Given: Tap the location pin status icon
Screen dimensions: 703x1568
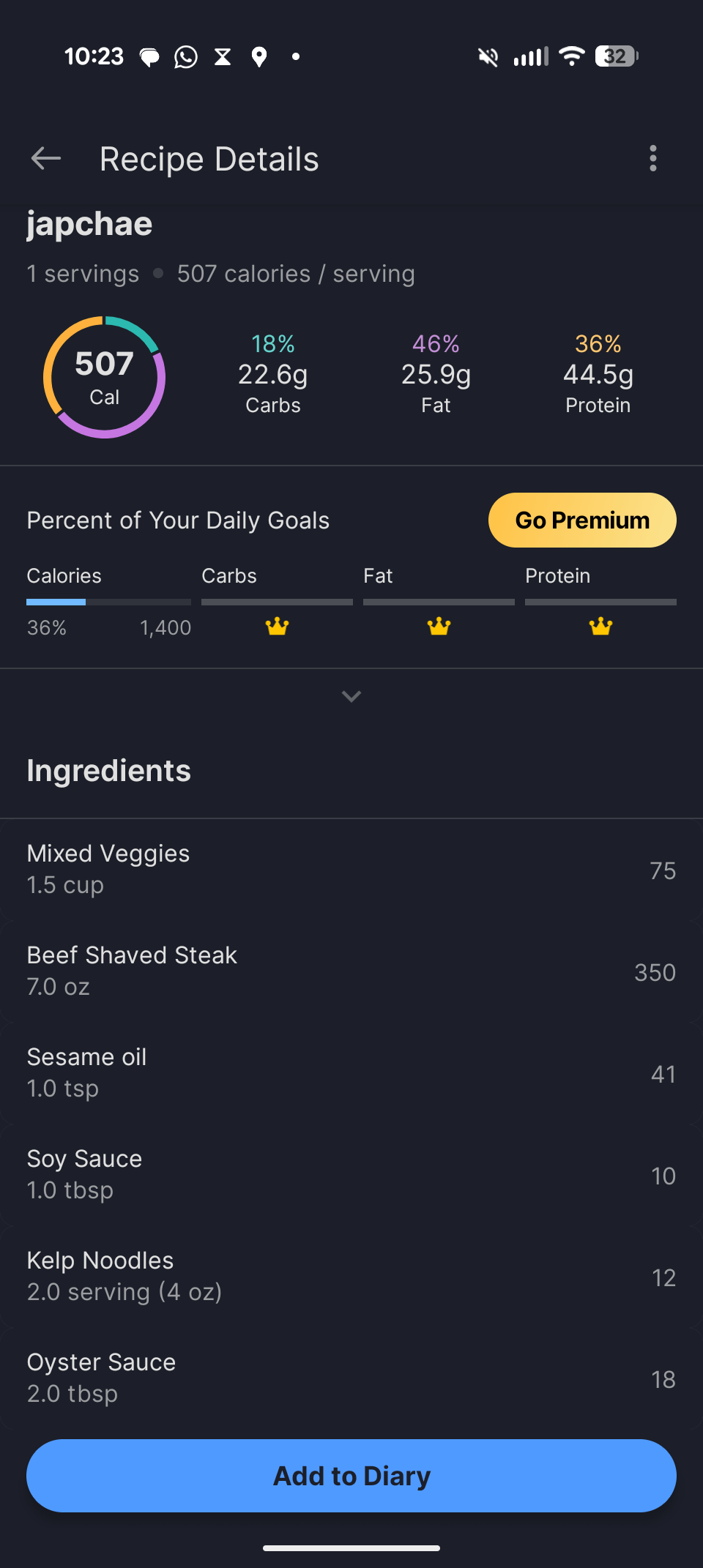Looking at the screenshot, I should pos(258,56).
